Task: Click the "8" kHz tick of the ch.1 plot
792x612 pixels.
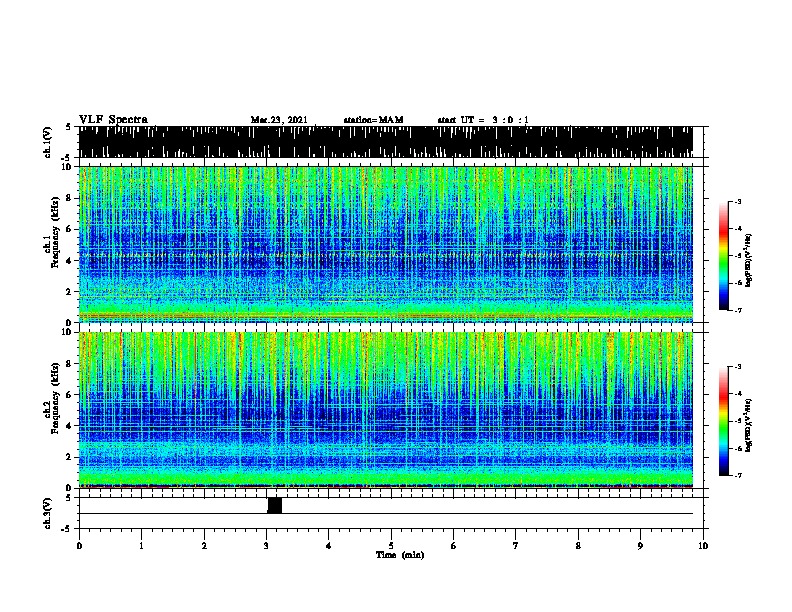Action: pyautogui.click(x=68, y=198)
